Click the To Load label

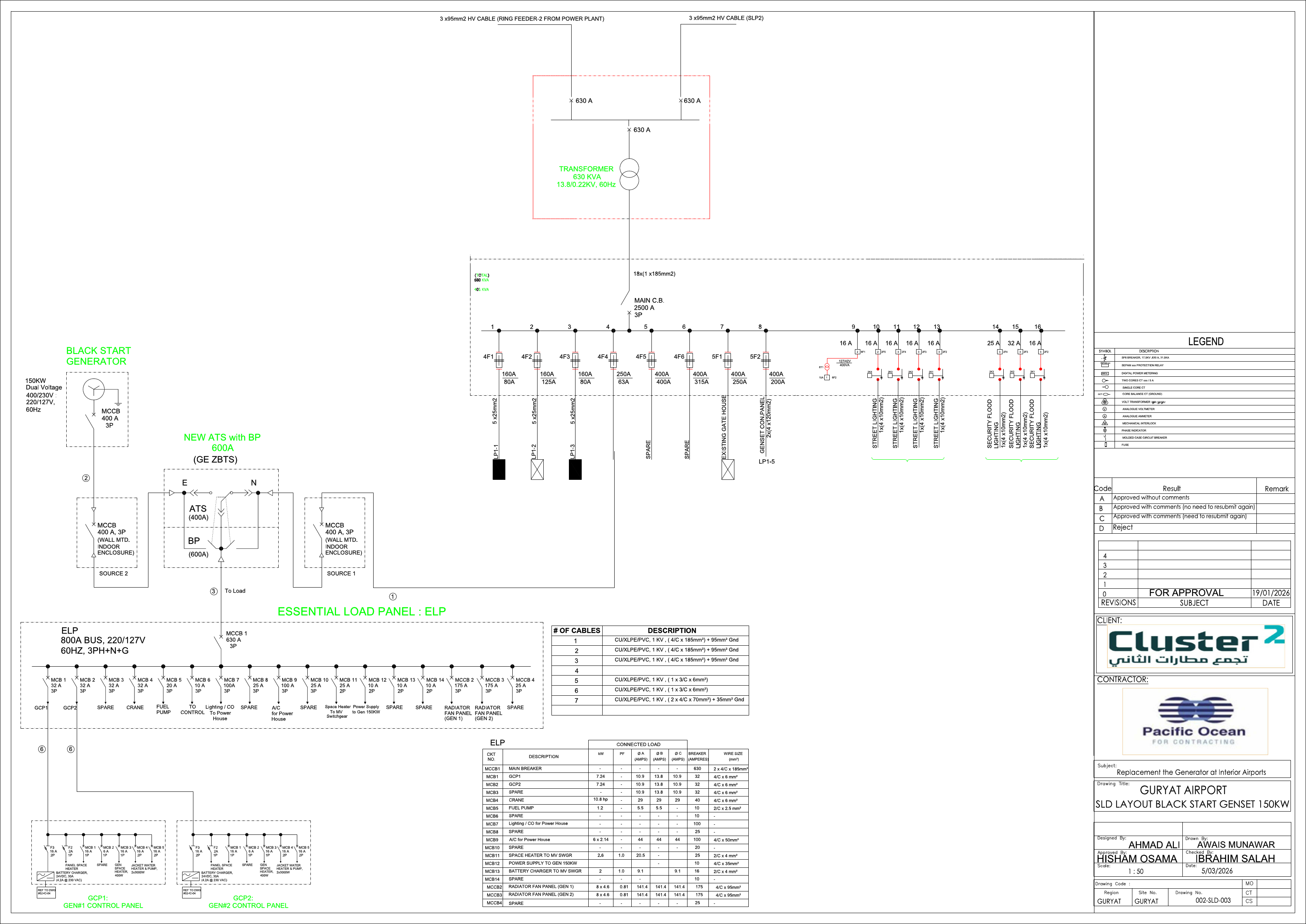click(x=235, y=591)
